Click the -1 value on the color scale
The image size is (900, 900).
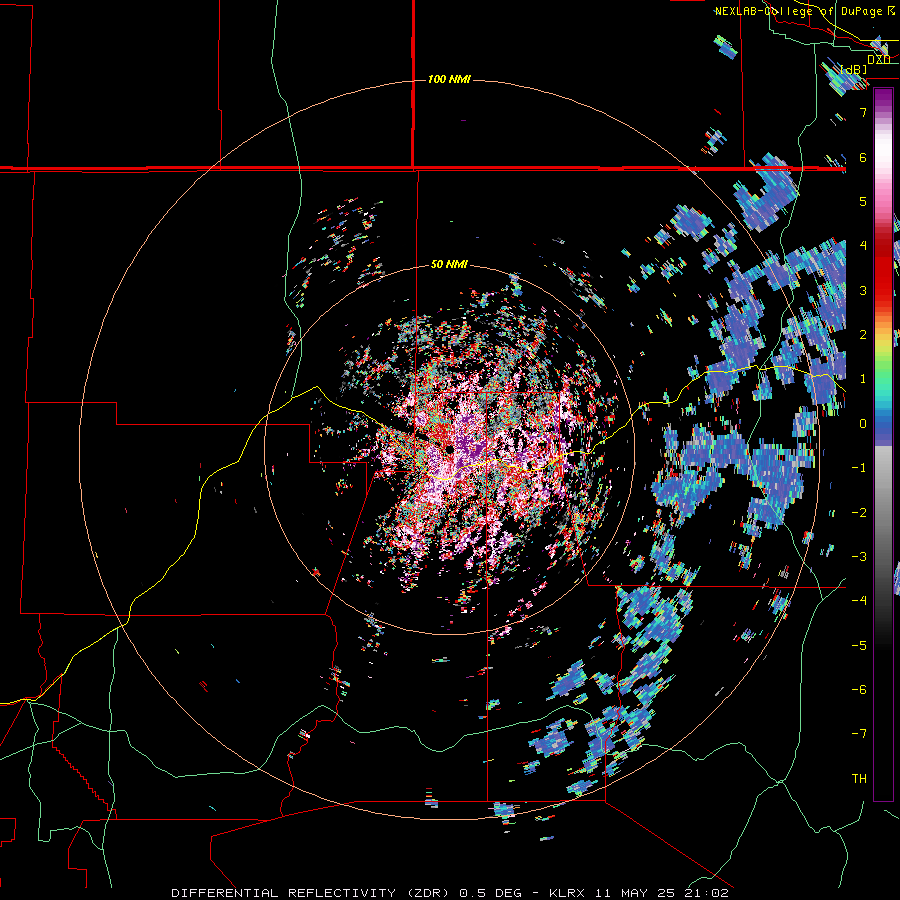click(859, 468)
